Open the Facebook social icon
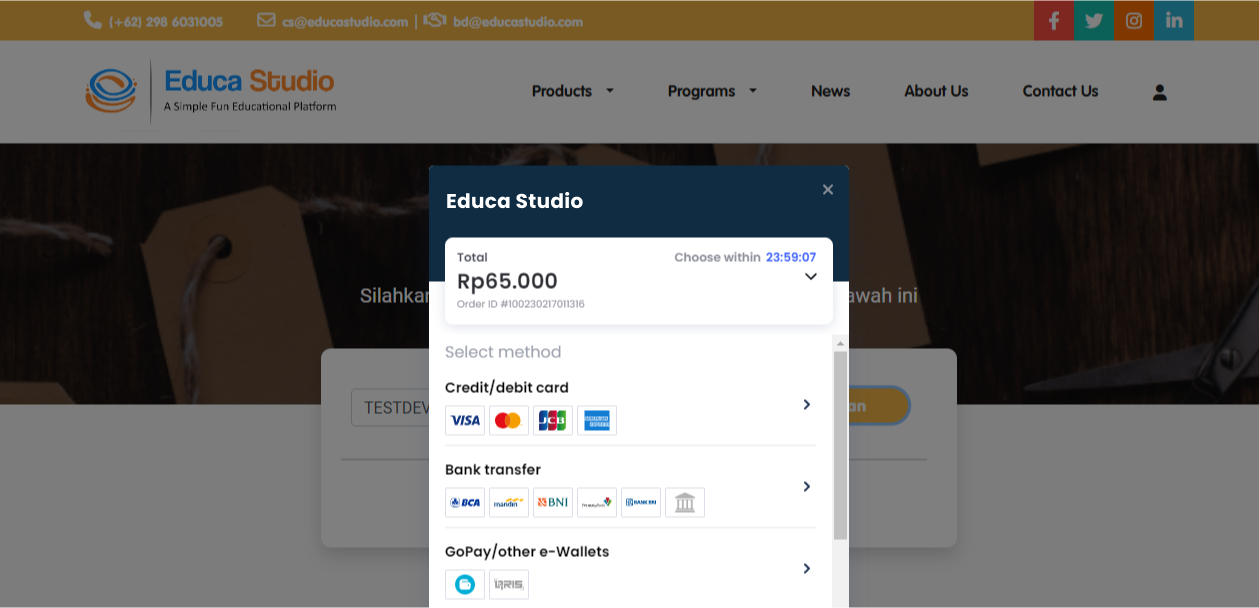The width and height of the screenshot is (1259, 608). 1054,20
